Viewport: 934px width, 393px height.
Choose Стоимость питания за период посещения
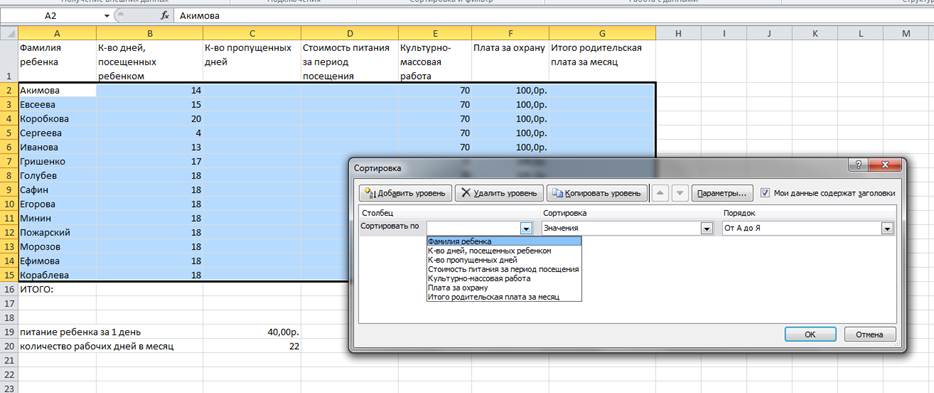tap(504, 269)
